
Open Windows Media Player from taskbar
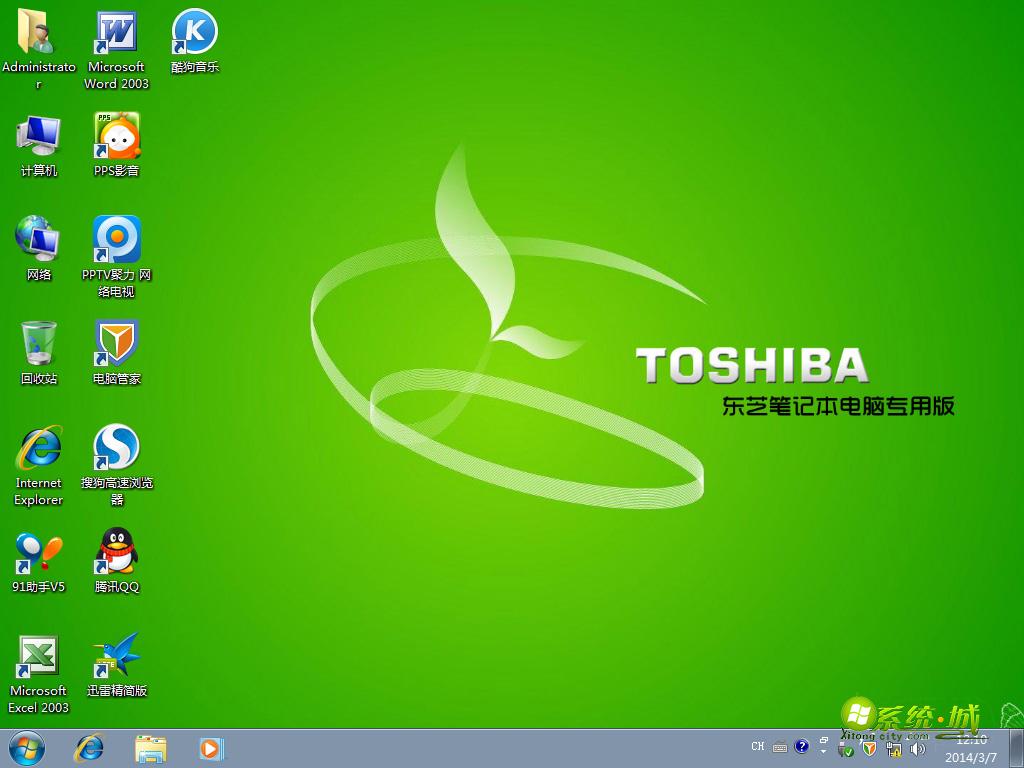[x=211, y=748]
